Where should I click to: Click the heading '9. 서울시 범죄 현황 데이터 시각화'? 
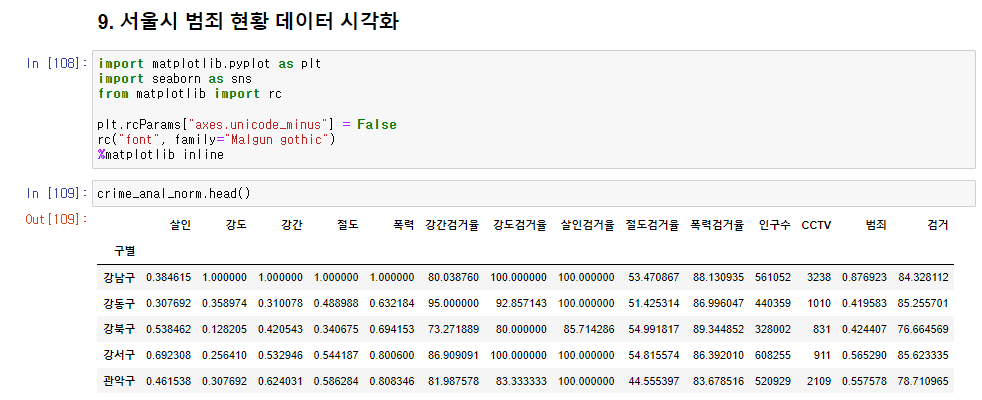click(249, 23)
